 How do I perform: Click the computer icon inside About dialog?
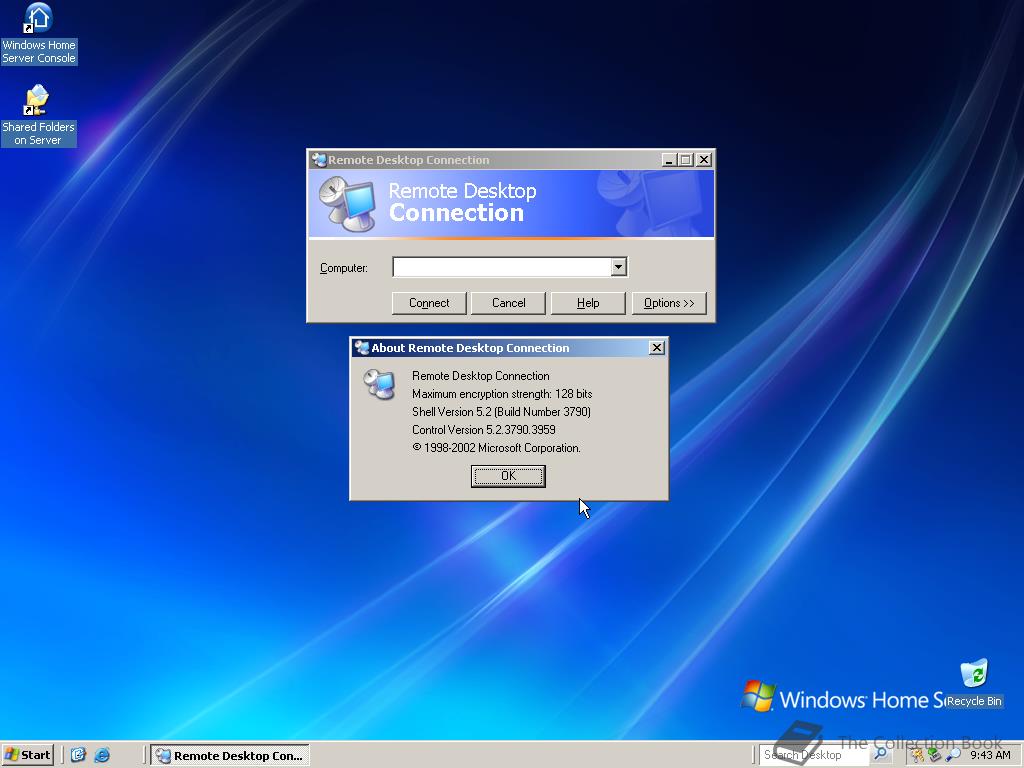coord(379,384)
